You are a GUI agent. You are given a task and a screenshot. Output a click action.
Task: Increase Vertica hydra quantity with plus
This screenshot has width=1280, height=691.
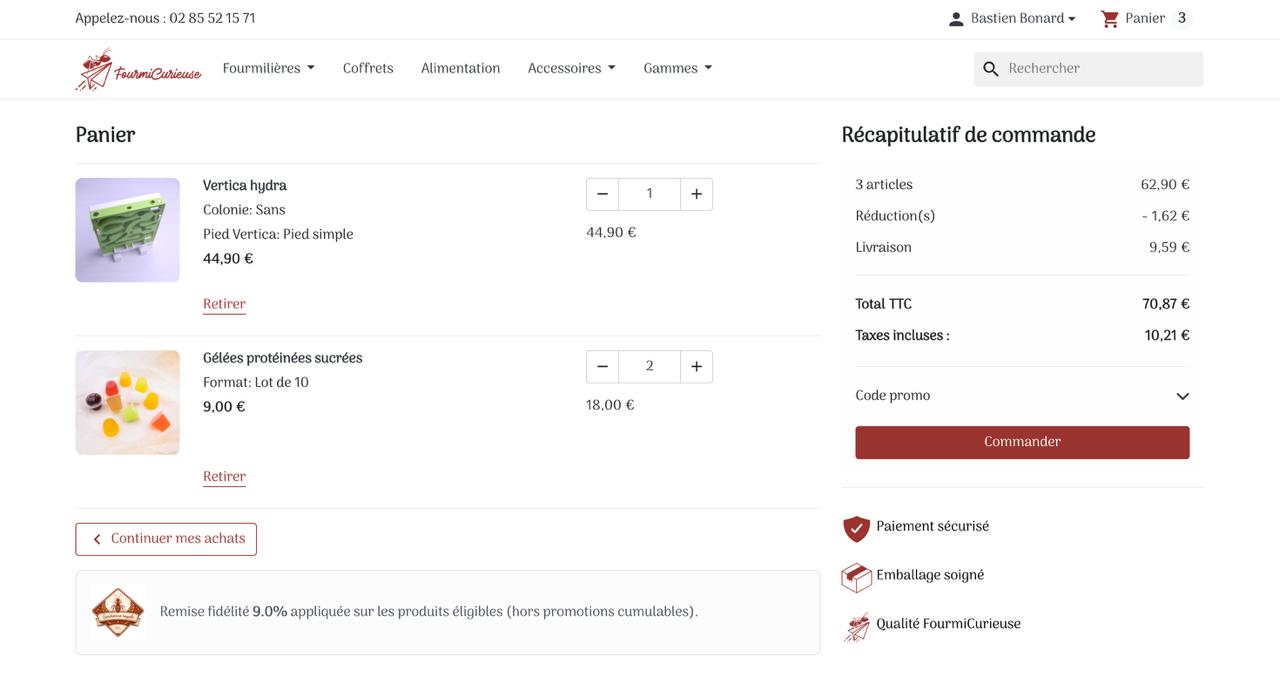[696, 194]
